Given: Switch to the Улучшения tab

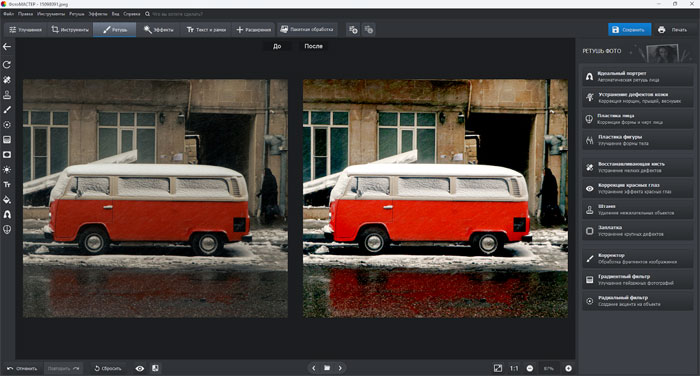Looking at the screenshot, I should point(25,30).
